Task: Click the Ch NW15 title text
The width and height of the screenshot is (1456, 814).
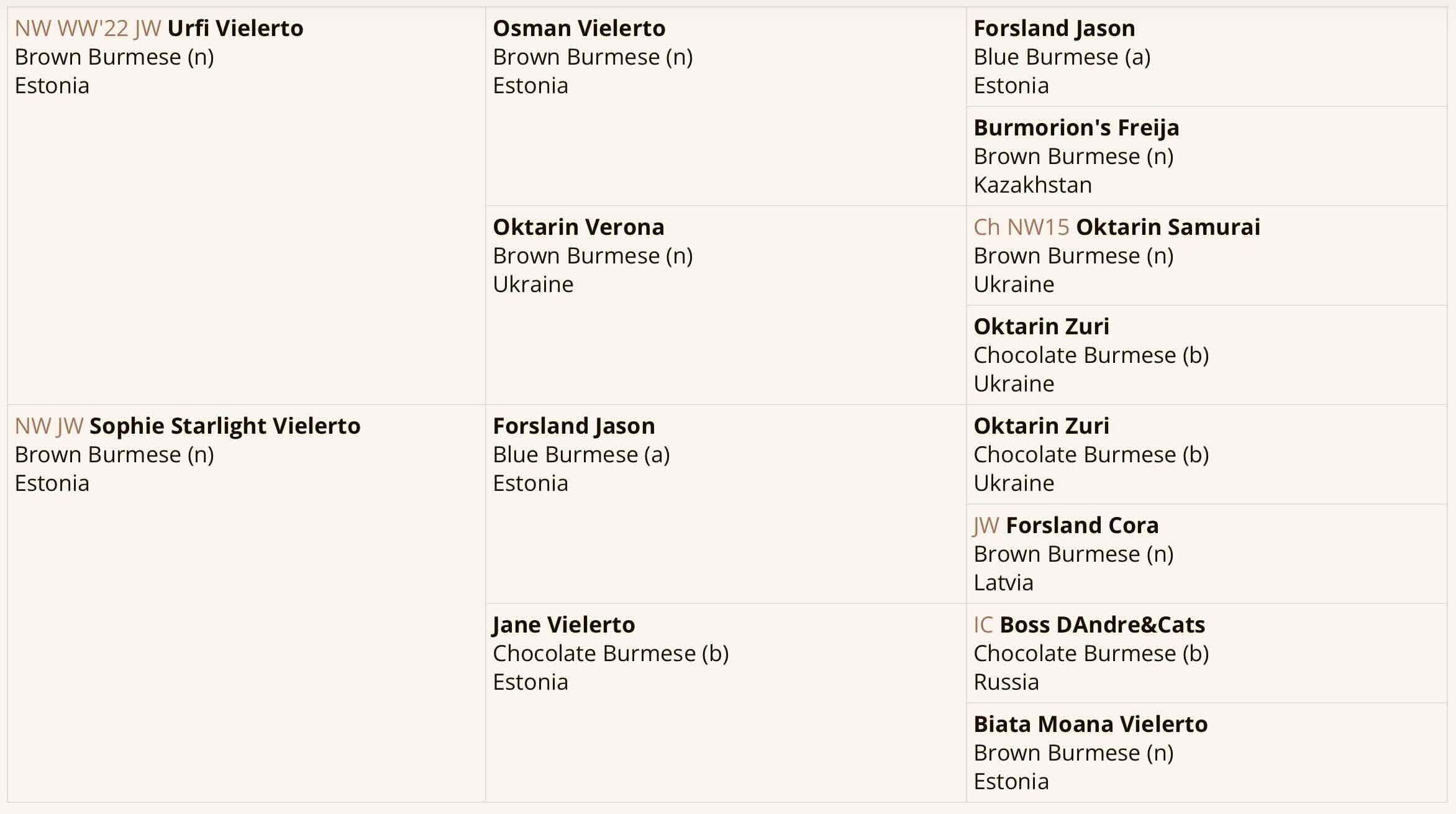Action: click(x=1022, y=227)
